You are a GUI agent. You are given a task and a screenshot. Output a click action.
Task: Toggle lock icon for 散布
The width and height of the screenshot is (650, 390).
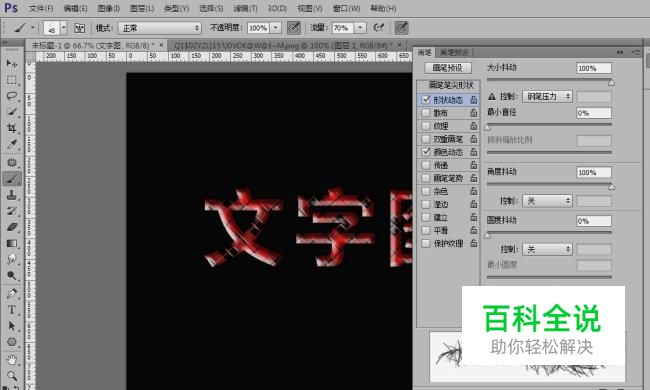(473, 113)
